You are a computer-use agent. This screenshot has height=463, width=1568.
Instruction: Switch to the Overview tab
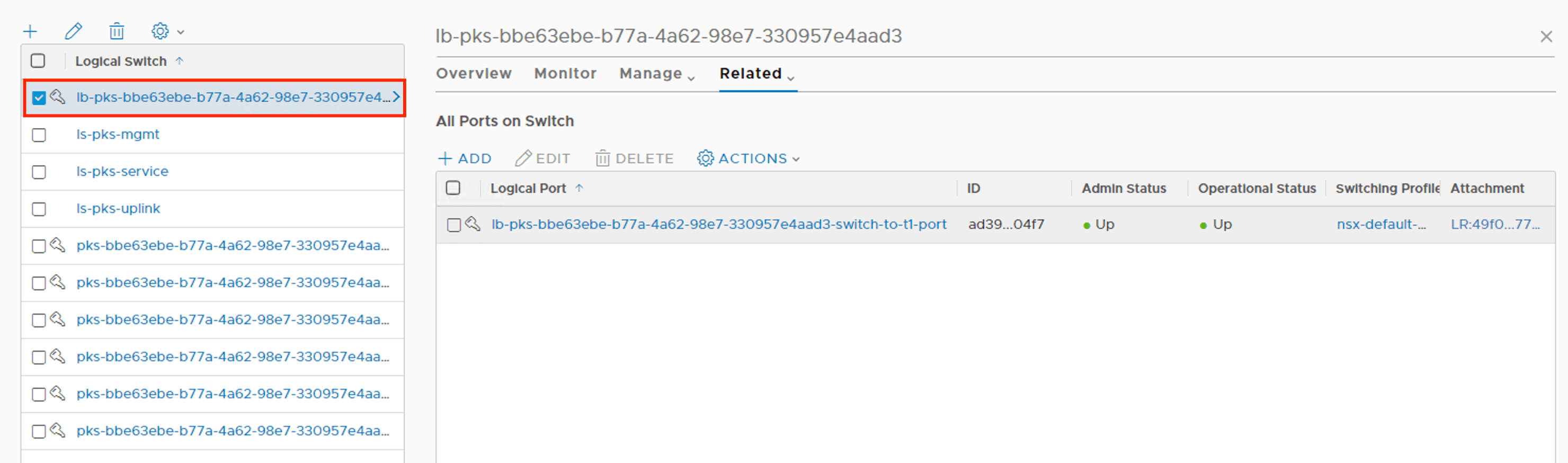(474, 74)
